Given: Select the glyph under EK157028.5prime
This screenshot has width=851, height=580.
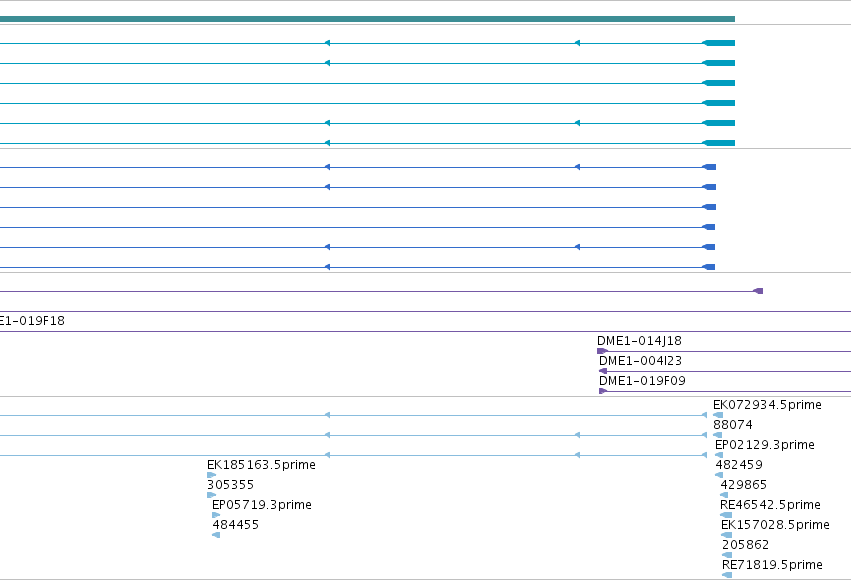Looking at the screenshot, I should (x=727, y=536).
